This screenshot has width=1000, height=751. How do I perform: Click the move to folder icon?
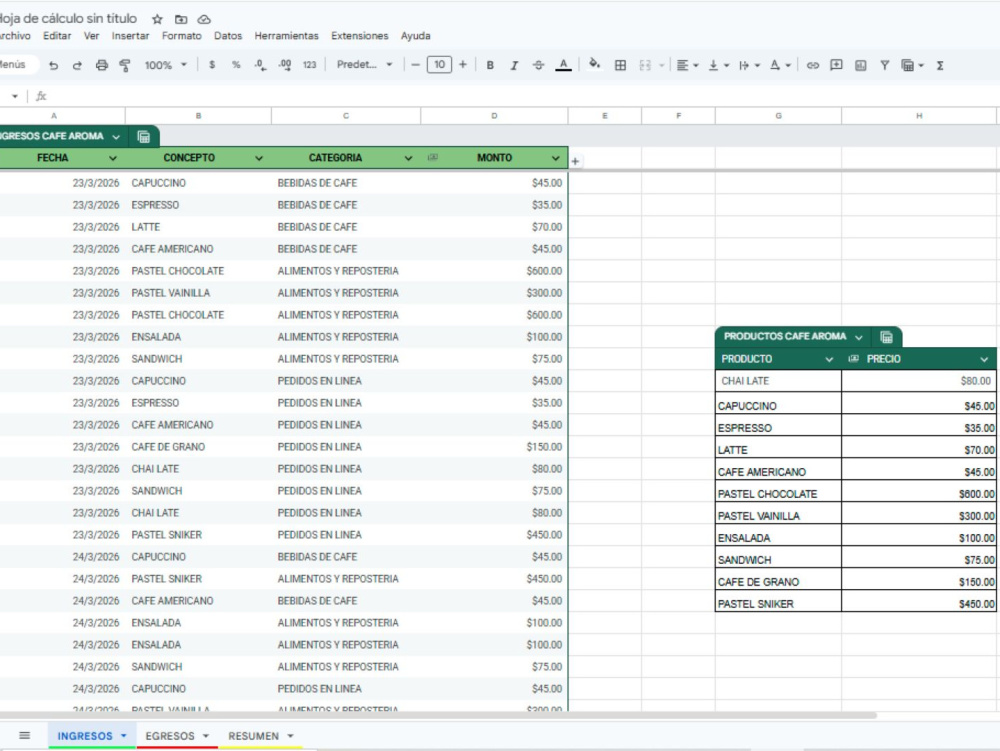[181, 19]
